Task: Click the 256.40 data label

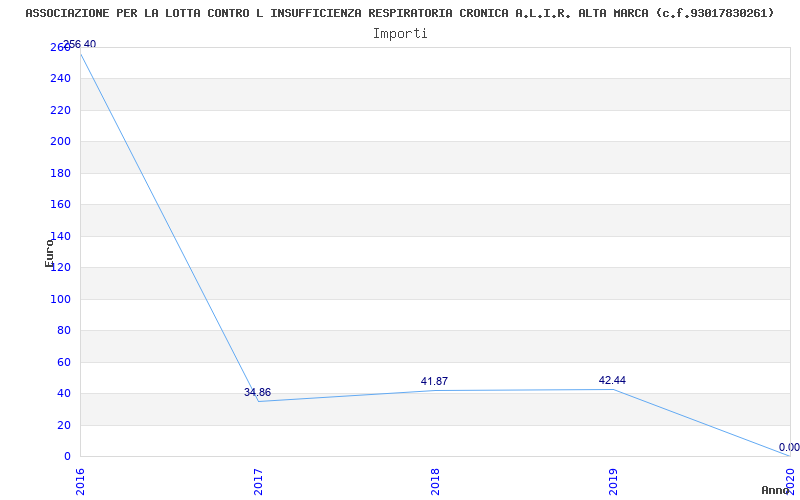Action: 80,44
